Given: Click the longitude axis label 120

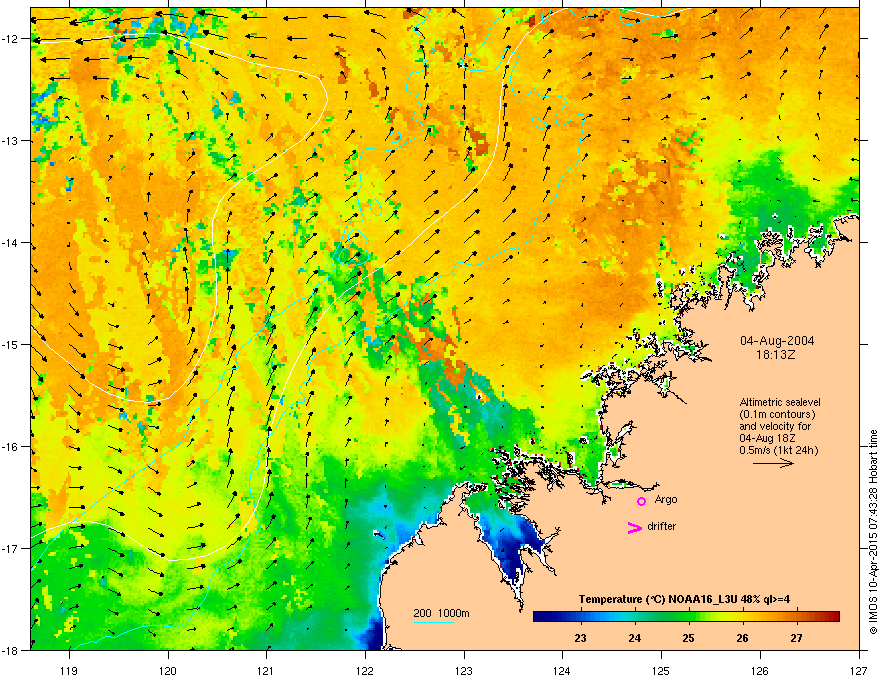Looking at the screenshot, I should pos(168,670).
